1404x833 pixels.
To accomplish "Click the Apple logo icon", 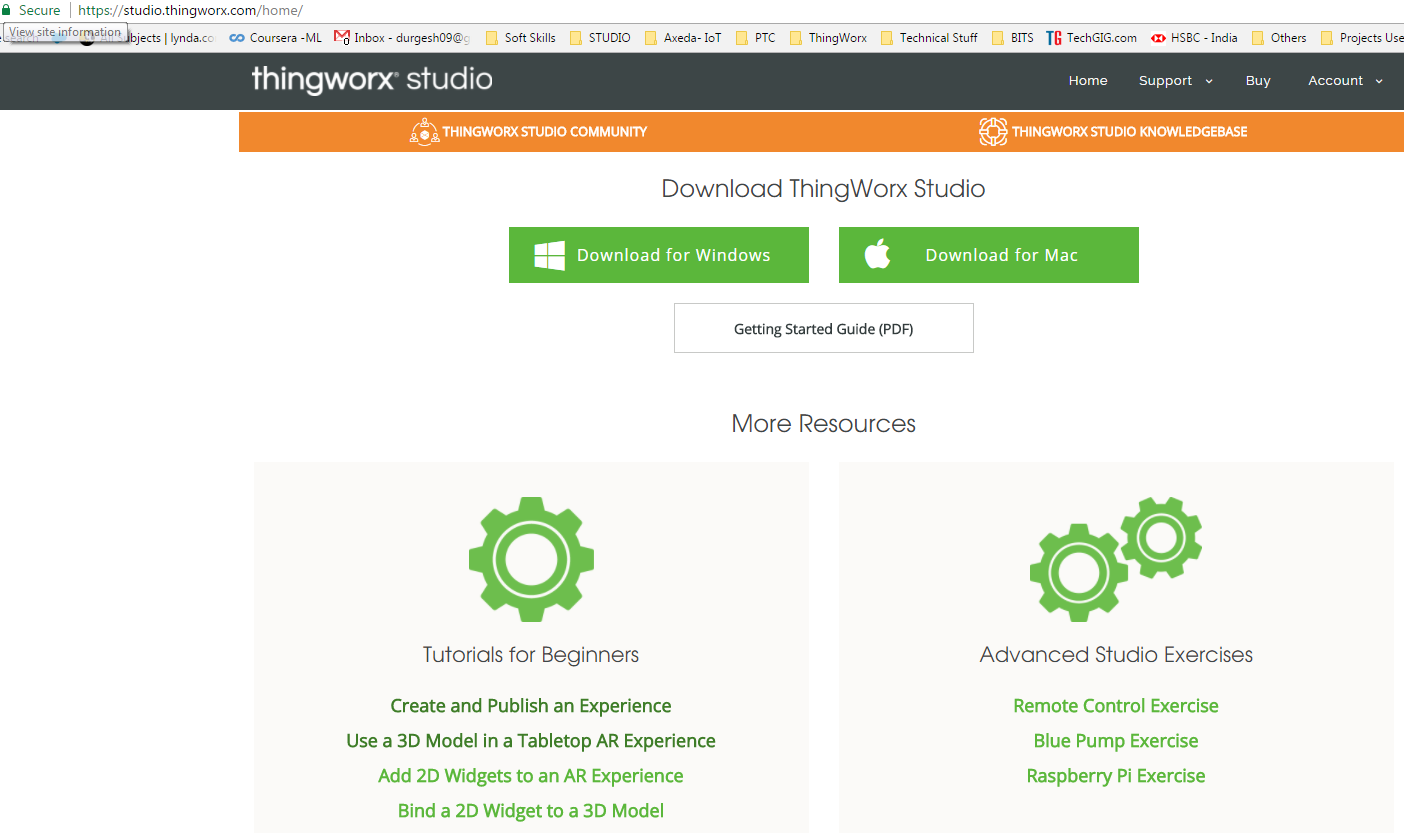I will click(877, 254).
